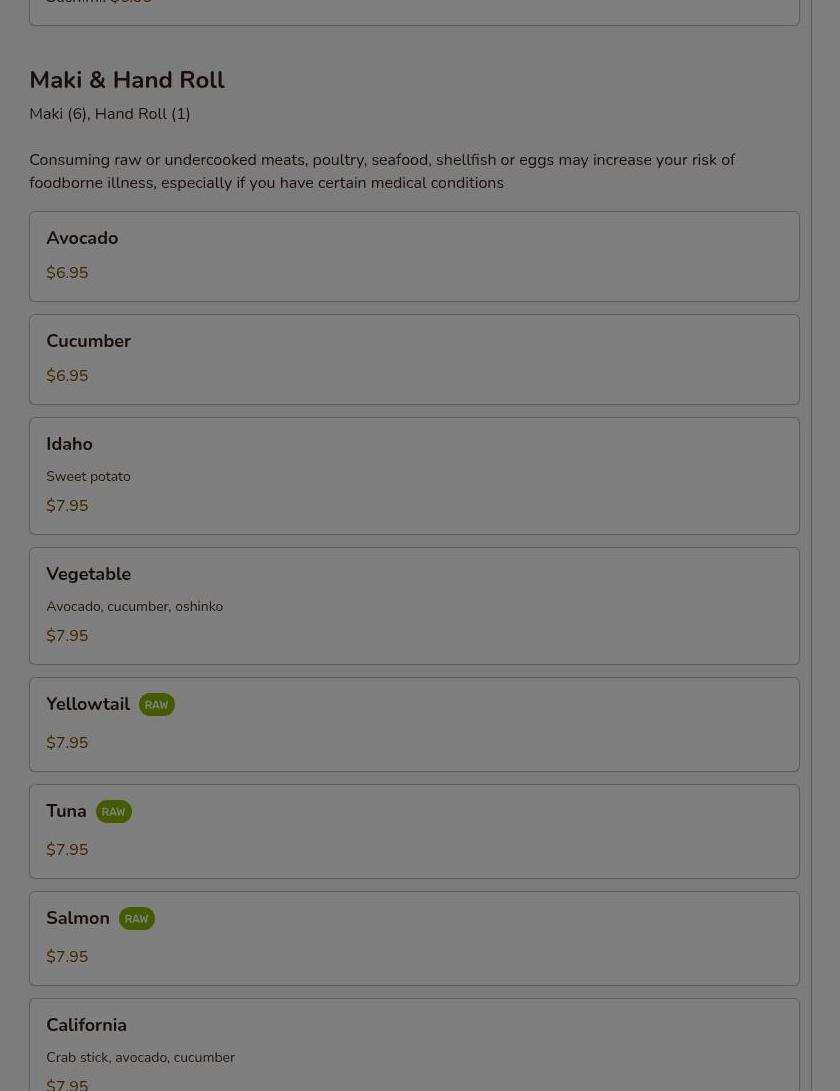840x1091 pixels.
Task: Click the RAW badge beside Salmon
Action: click(x=136, y=919)
